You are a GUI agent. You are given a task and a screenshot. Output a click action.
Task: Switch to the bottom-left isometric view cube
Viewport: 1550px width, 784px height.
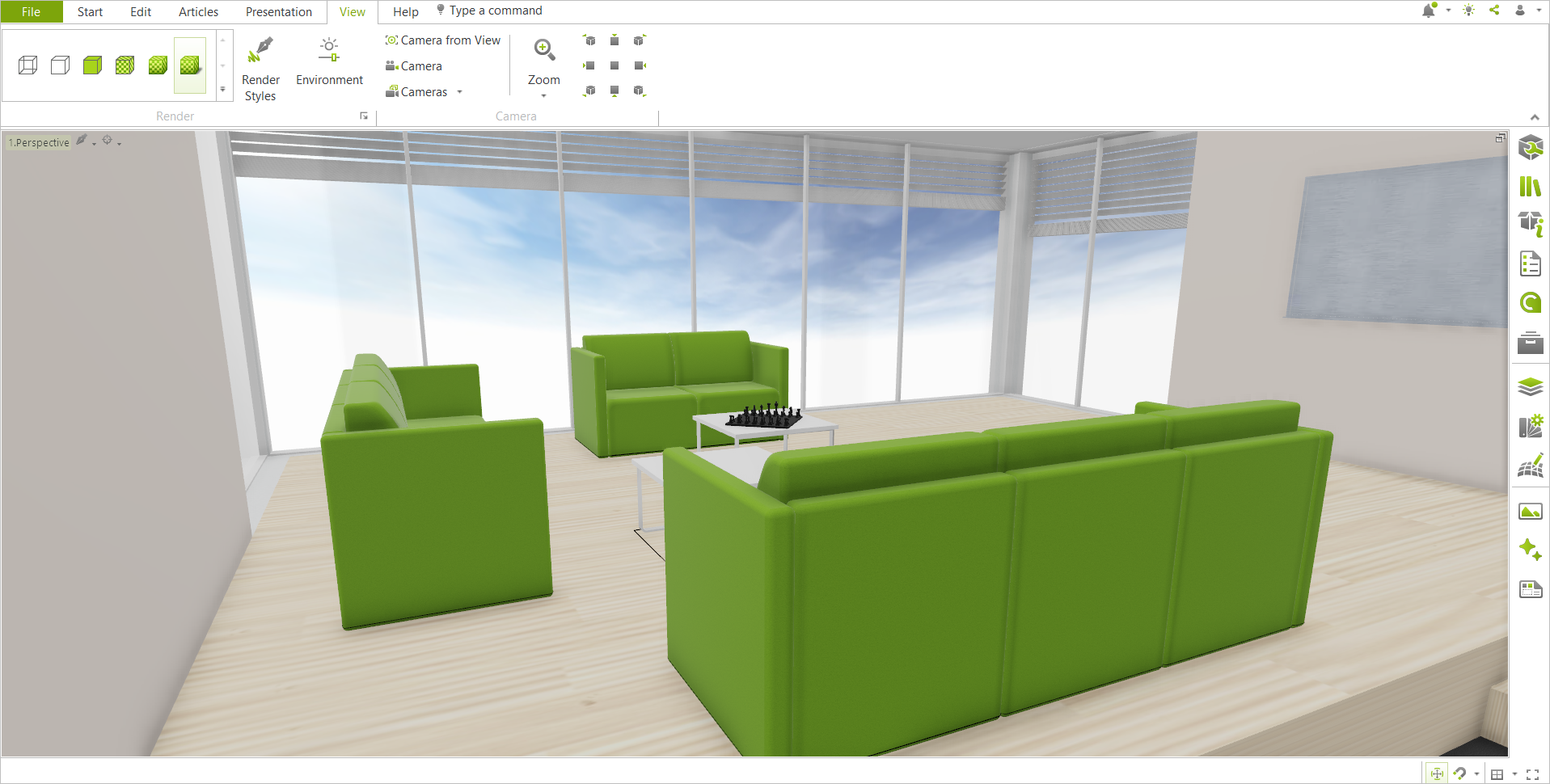tap(589, 91)
